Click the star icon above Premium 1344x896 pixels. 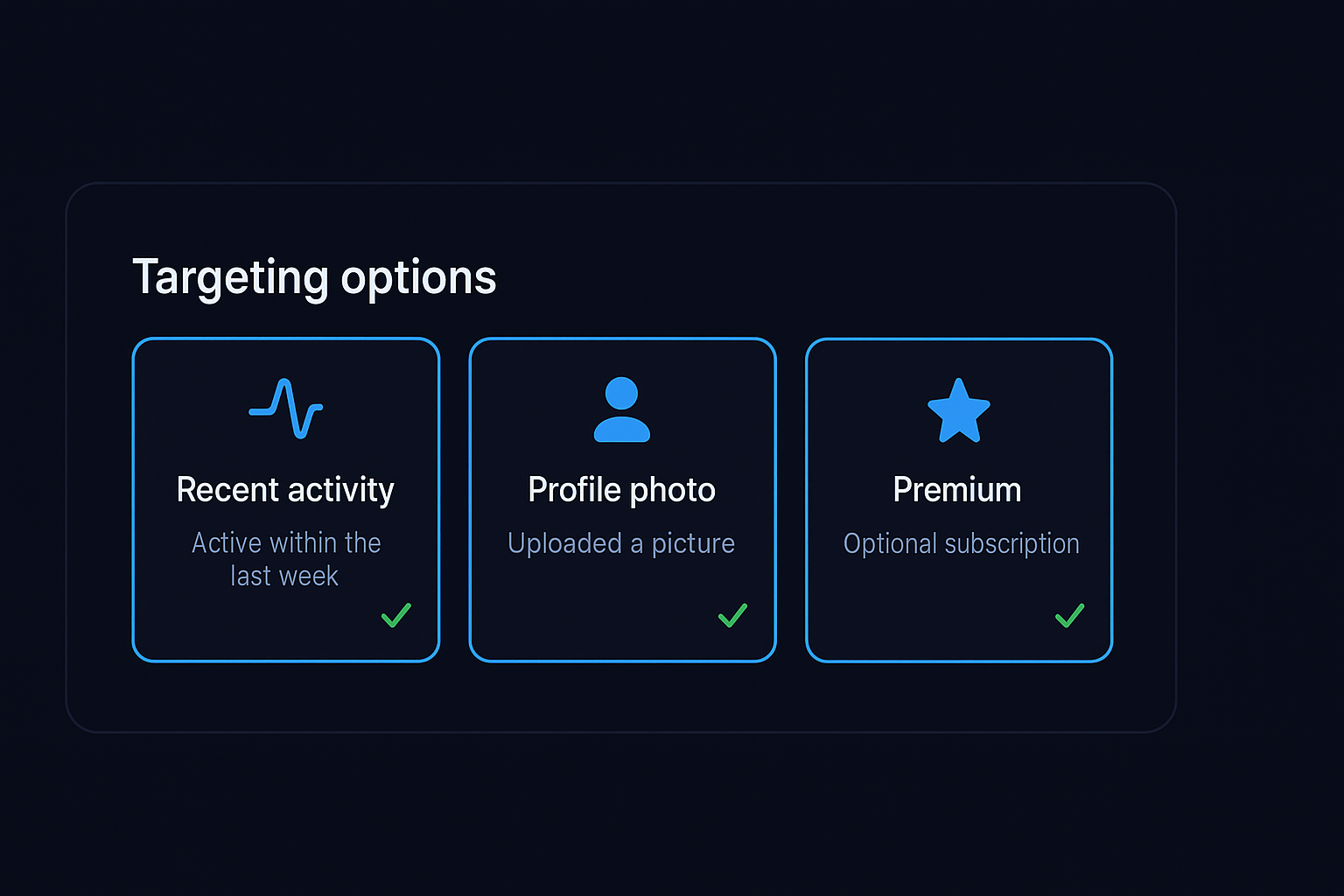click(959, 409)
